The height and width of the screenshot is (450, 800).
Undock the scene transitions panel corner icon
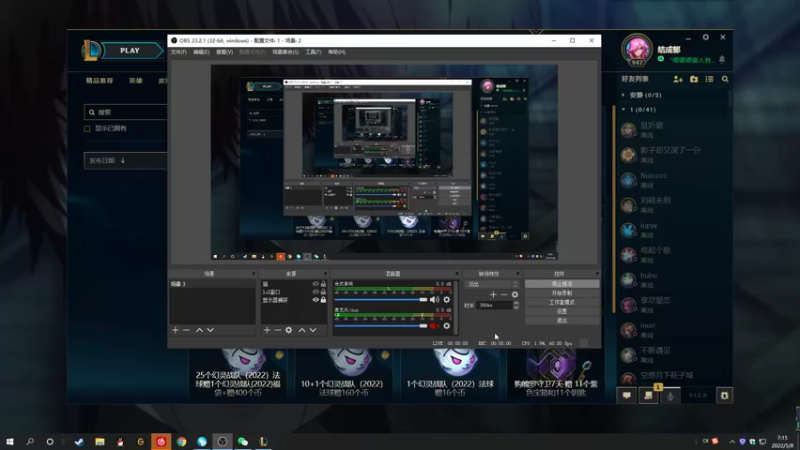[517, 274]
